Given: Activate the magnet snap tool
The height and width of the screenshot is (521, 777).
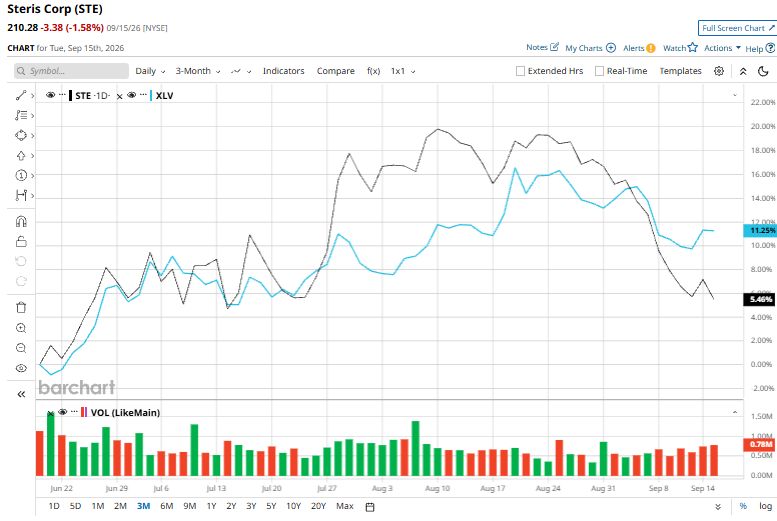Looking at the screenshot, I should pos(21,221).
